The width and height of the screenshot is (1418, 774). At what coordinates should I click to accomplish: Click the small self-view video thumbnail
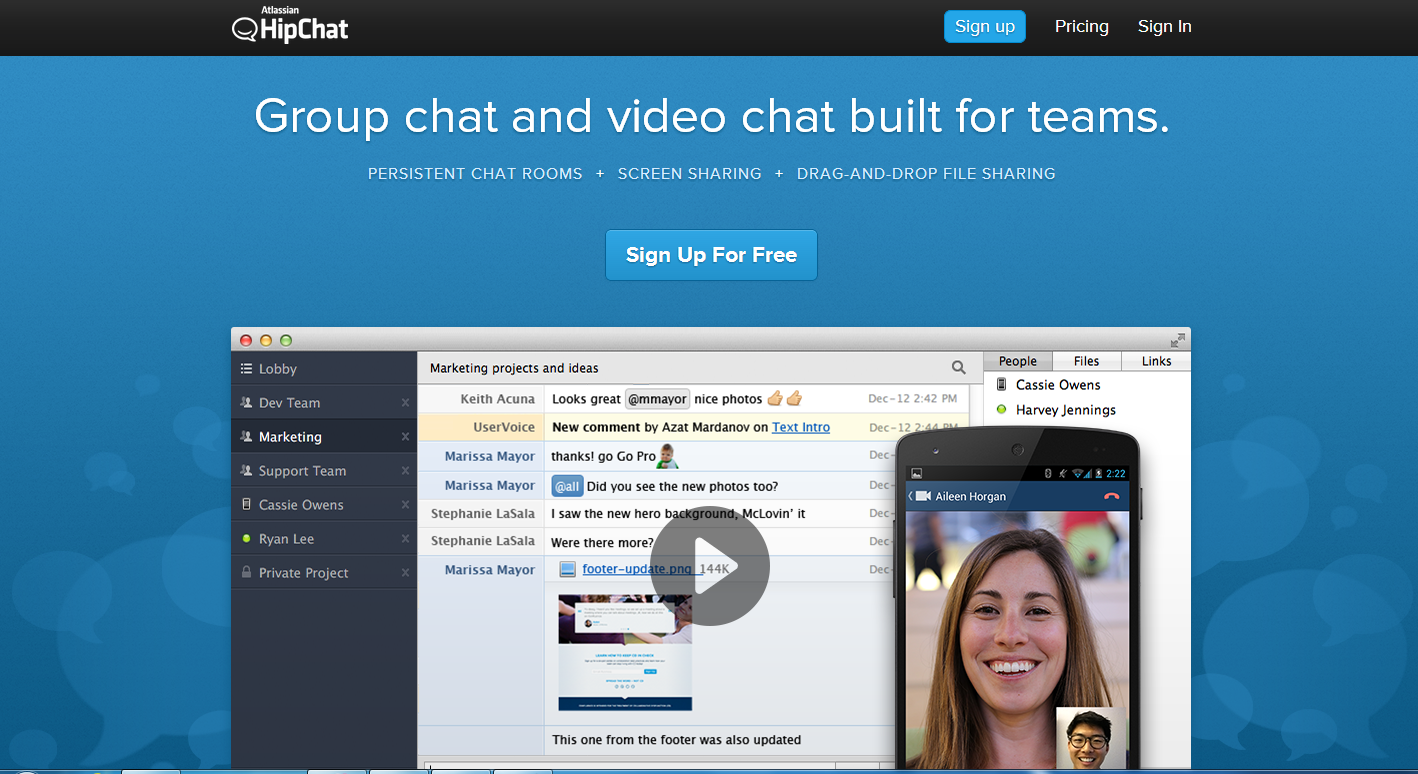[1091, 739]
